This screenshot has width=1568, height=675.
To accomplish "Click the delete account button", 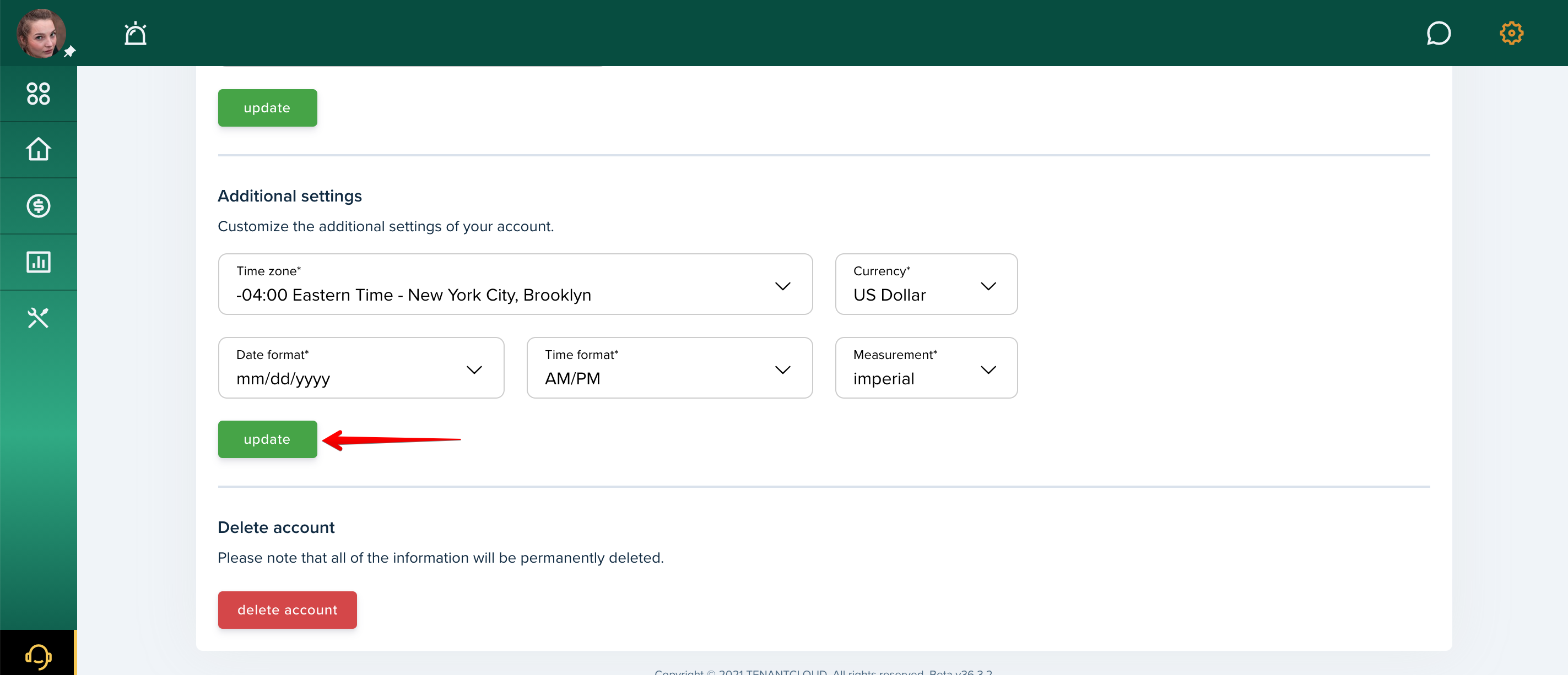I will pyautogui.click(x=287, y=610).
